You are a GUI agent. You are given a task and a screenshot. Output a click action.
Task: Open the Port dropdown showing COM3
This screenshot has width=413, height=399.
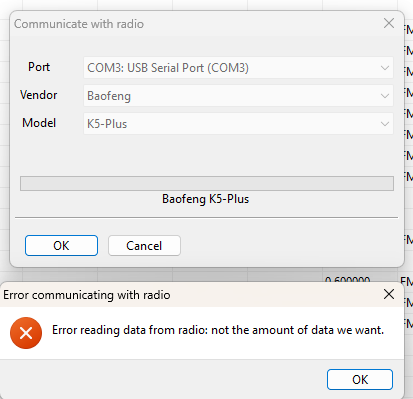click(x=238, y=68)
